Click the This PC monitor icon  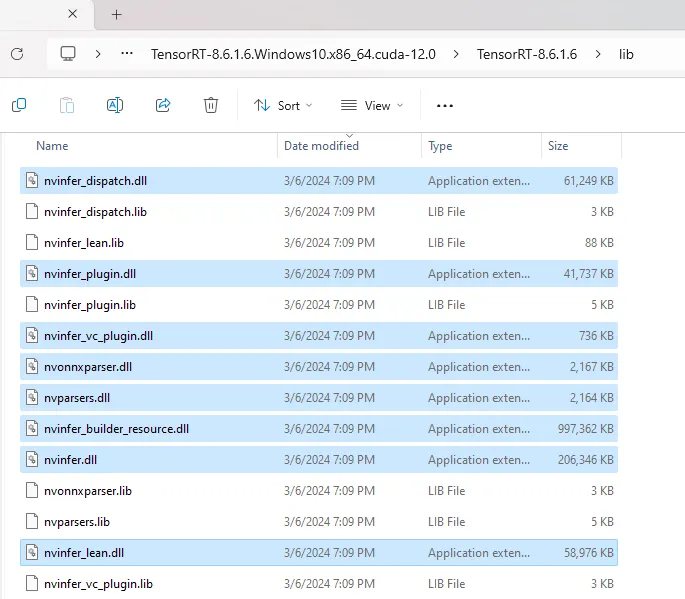[68, 54]
